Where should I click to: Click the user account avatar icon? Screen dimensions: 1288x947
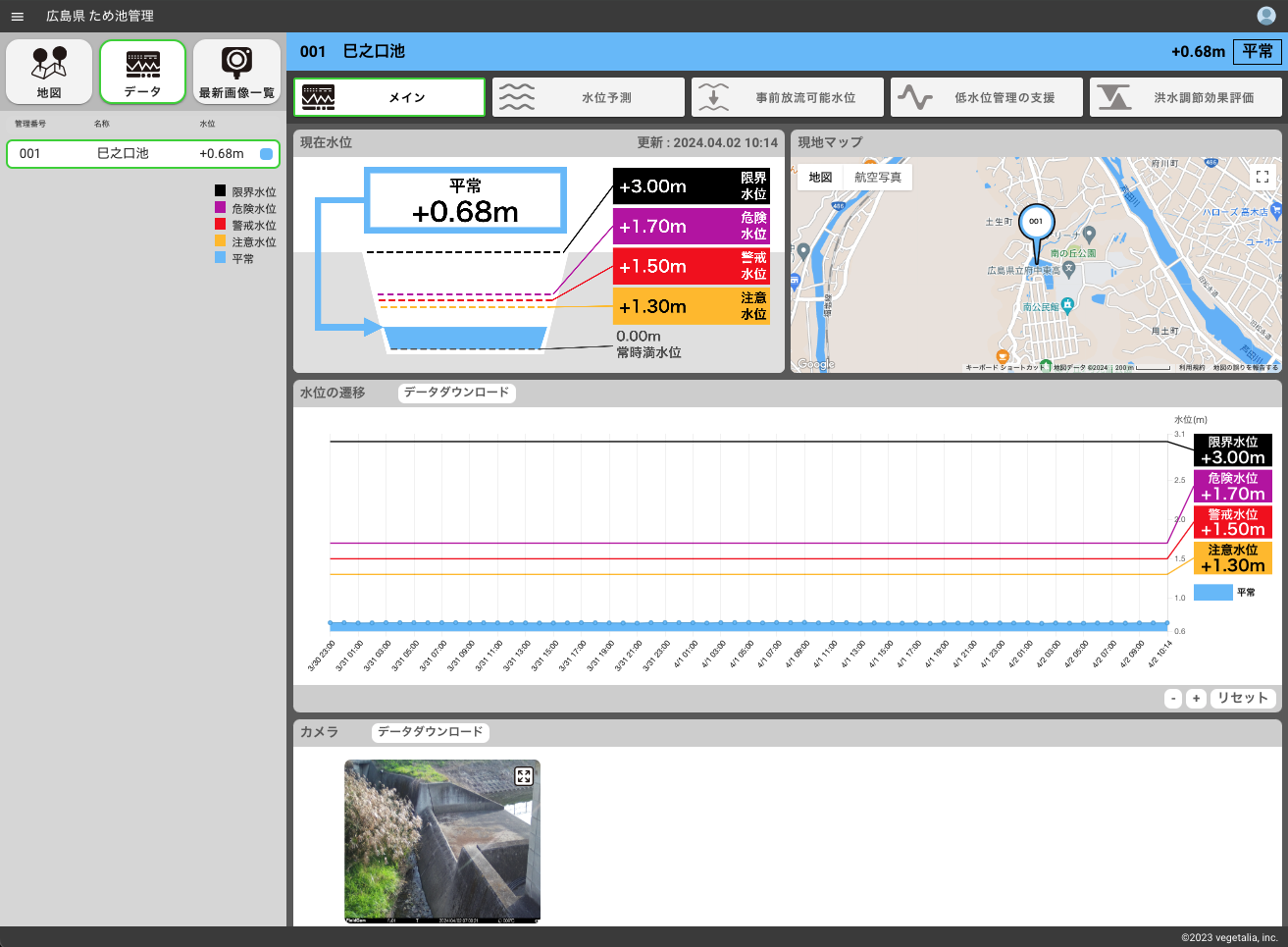1265,16
